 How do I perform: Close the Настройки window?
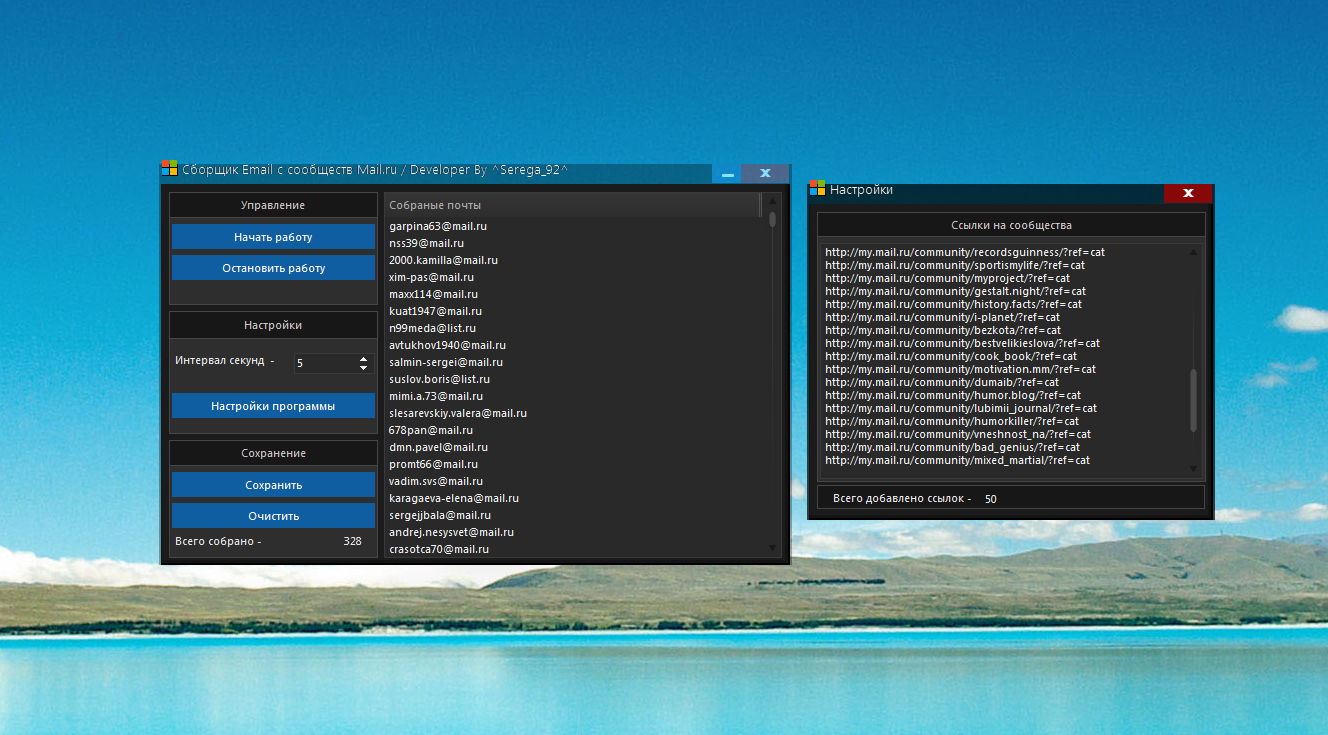pos(1188,193)
